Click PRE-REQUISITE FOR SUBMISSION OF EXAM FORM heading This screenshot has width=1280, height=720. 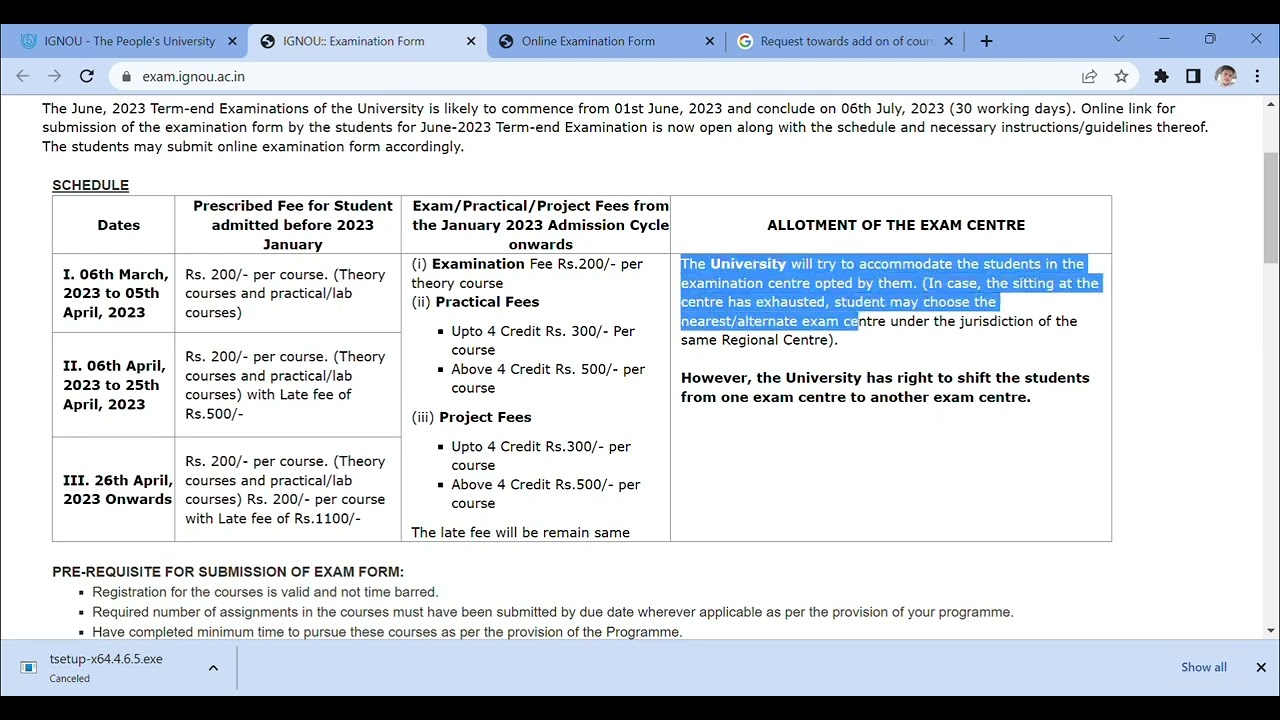pyautogui.click(x=228, y=572)
